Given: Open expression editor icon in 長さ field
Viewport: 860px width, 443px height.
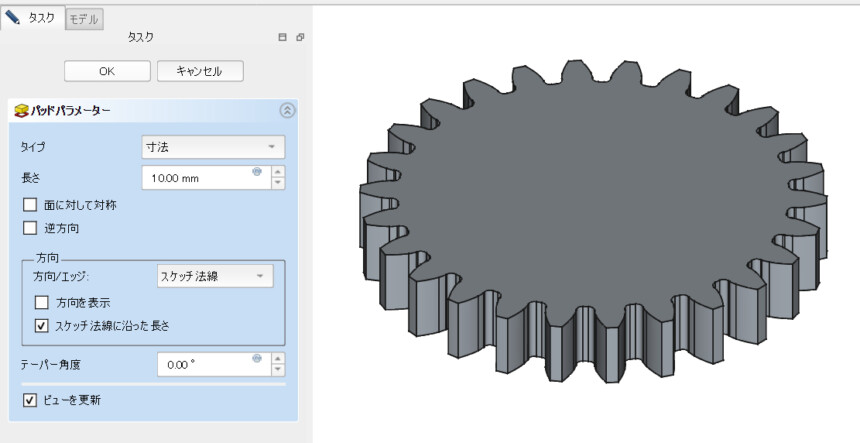Looking at the screenshot, I should click(x=257, y=172).
